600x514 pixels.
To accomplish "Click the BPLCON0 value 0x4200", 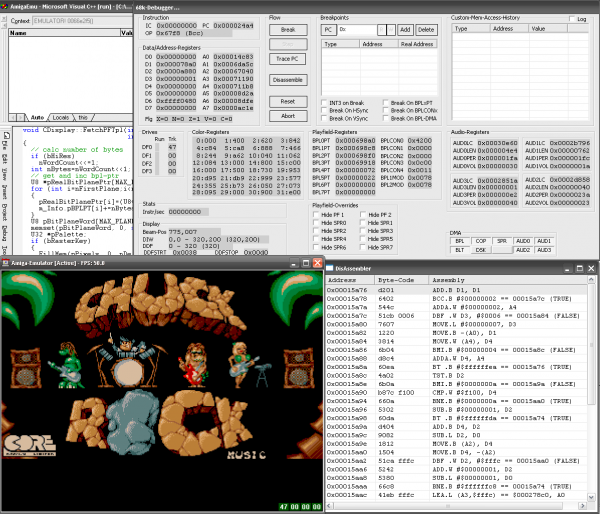I will pos(419,140).
